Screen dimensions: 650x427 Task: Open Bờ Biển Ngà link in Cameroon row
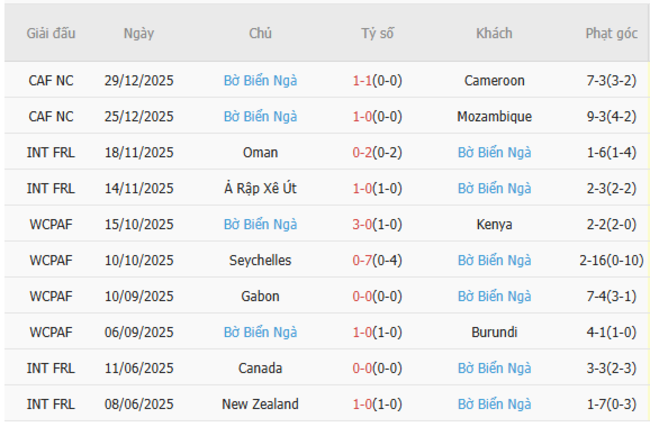260,81
